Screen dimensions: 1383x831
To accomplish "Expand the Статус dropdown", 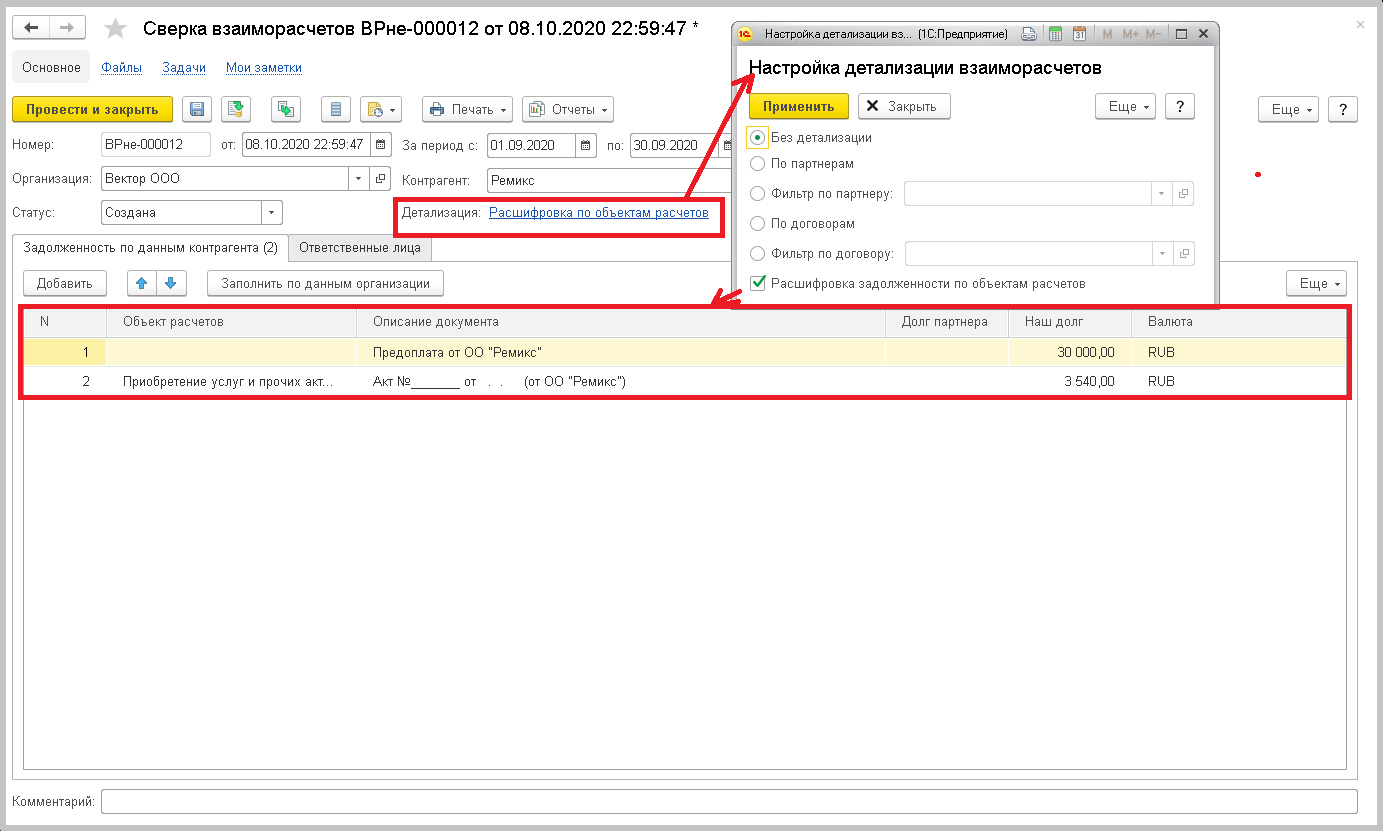I will click(x=271, y=212).
